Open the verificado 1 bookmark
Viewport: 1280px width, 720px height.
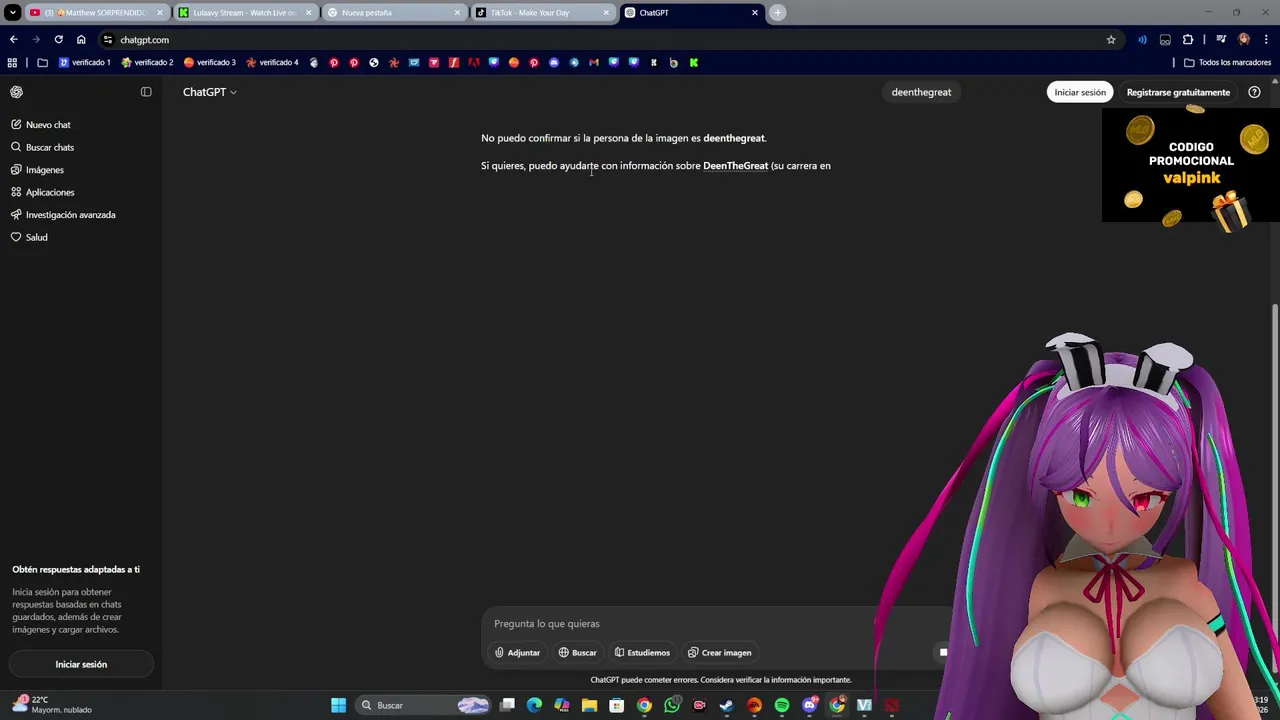click(84, 62)
